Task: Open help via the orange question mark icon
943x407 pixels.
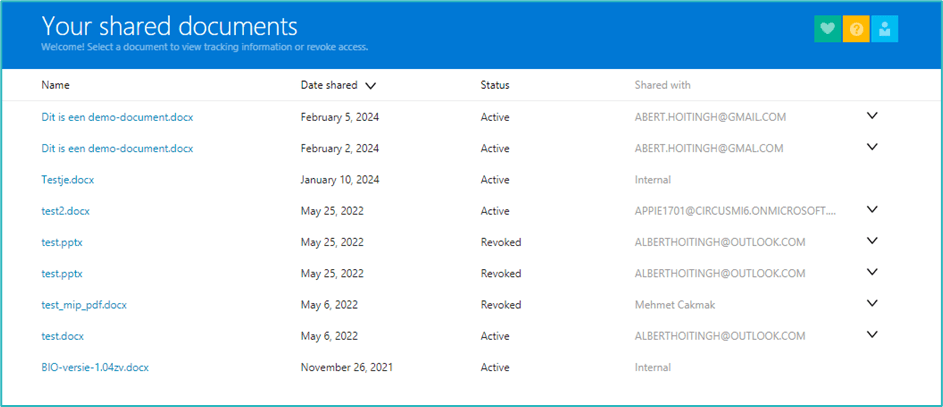Action: click(855, 29)
